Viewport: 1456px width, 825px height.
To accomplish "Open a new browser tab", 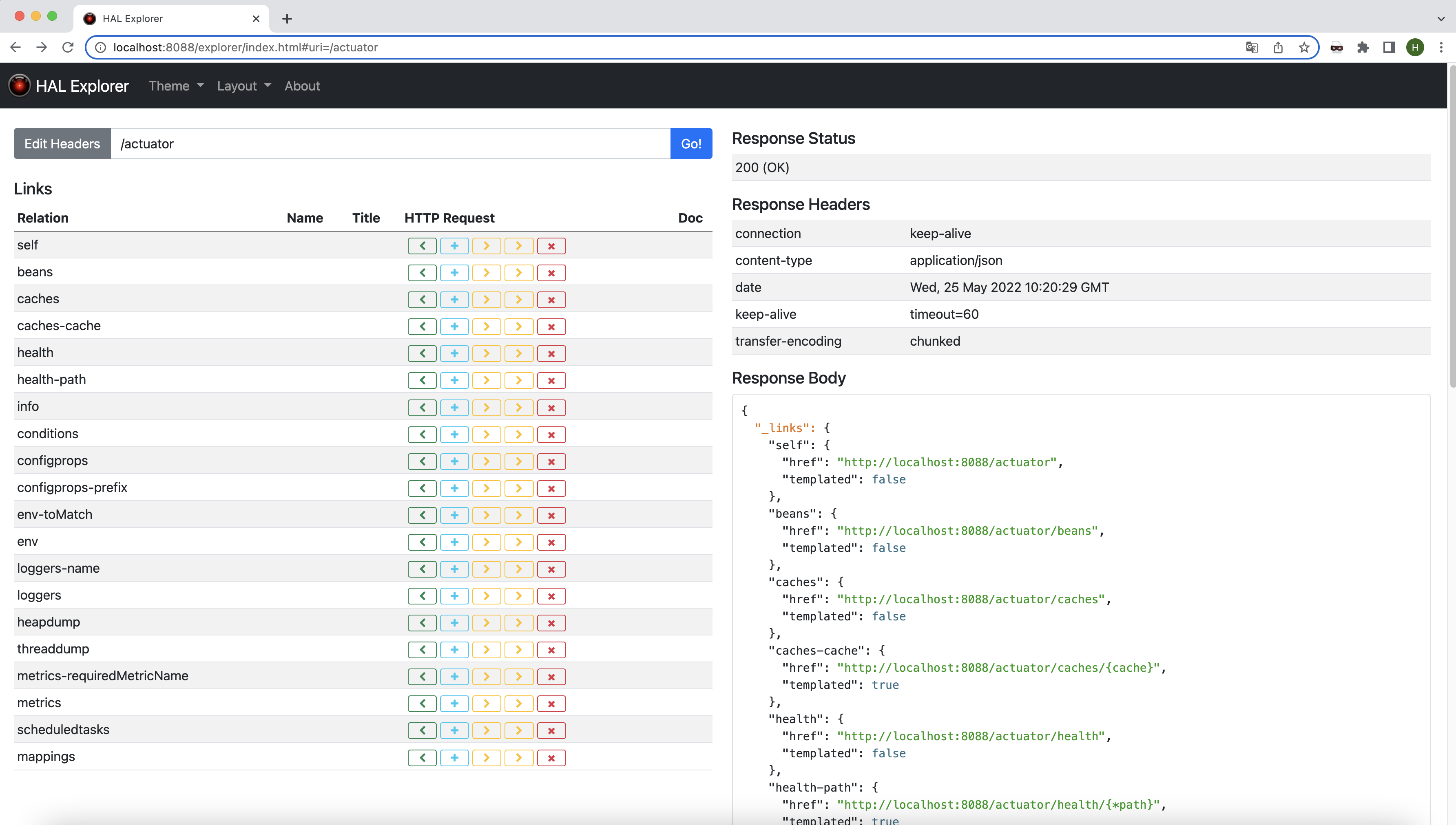I will tap(288, 19).
